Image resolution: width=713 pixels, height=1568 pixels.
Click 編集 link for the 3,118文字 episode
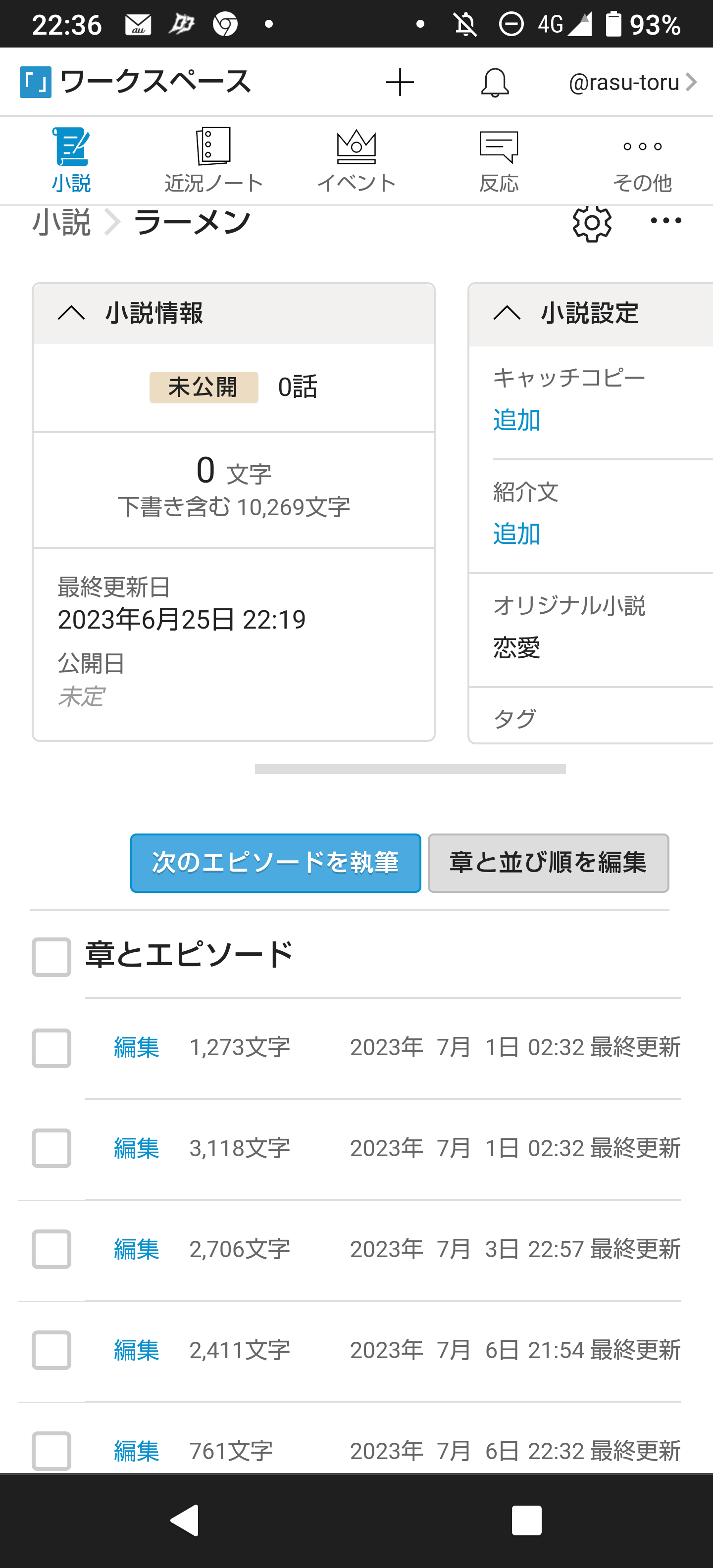point(136,1148)
